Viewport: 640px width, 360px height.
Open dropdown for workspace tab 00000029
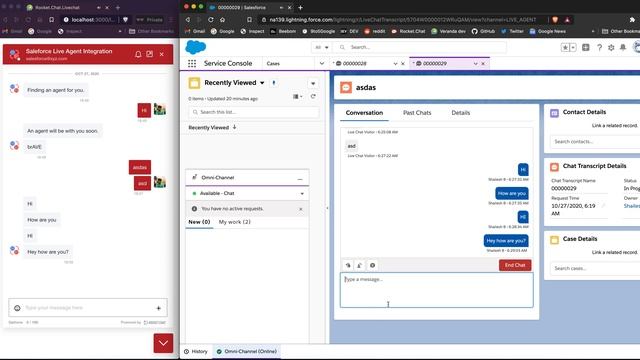pyautogui.click(x=475, y=64)
